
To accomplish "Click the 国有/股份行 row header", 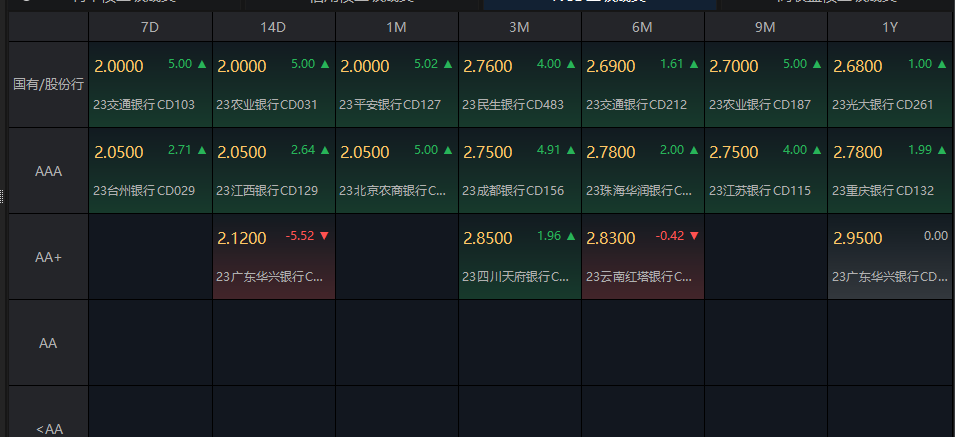I will click(x=49, y=85).
